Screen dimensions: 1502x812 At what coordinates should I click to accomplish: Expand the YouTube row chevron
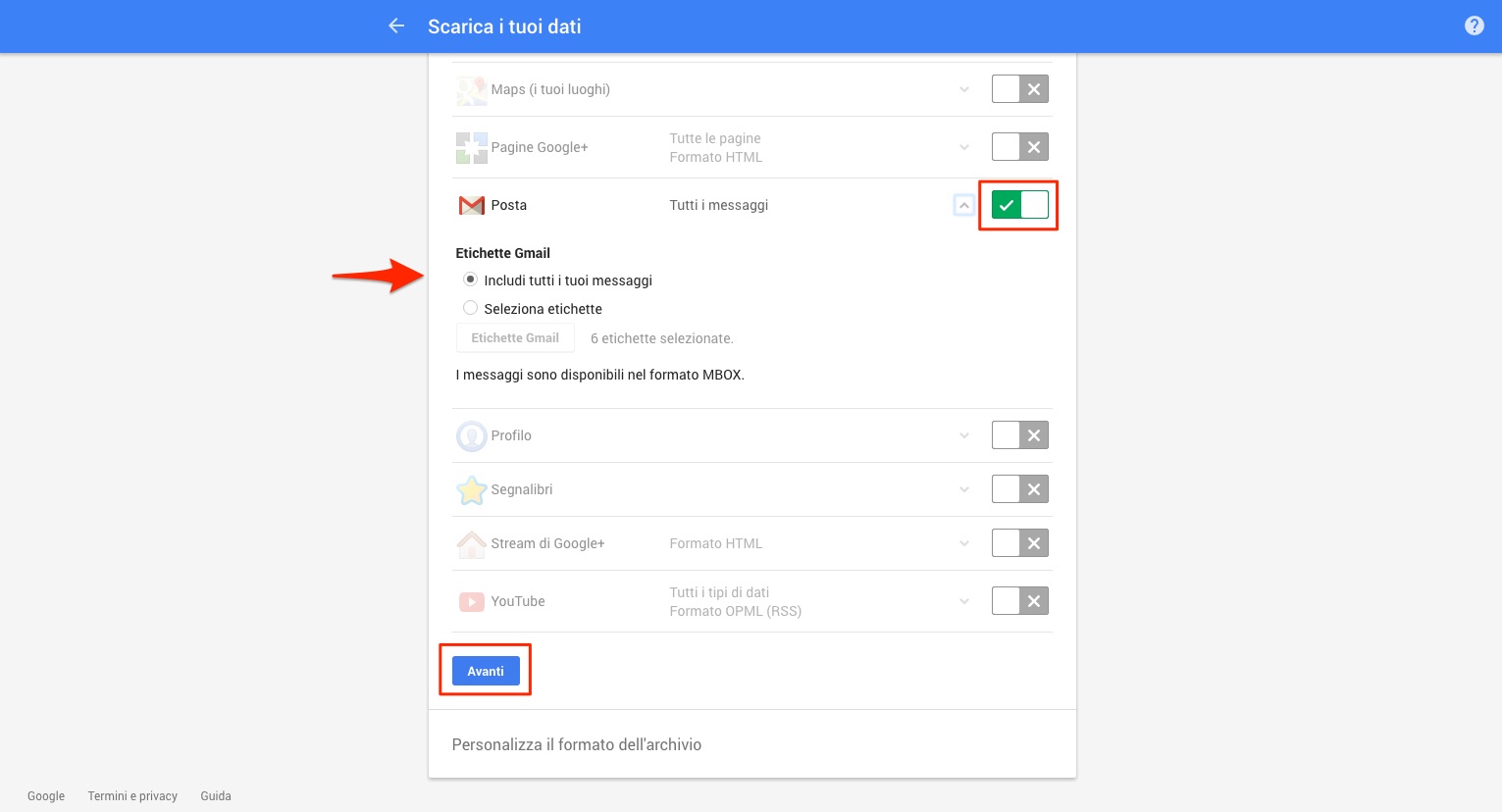point(964,601)
